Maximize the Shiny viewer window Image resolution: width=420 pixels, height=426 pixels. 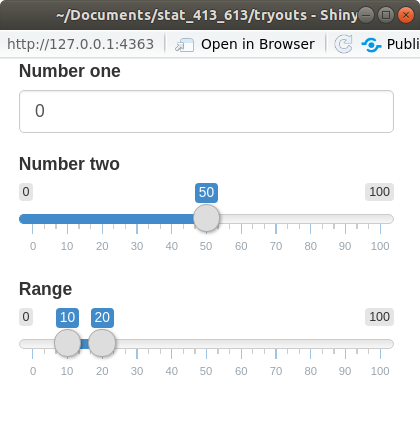[386, 15]
